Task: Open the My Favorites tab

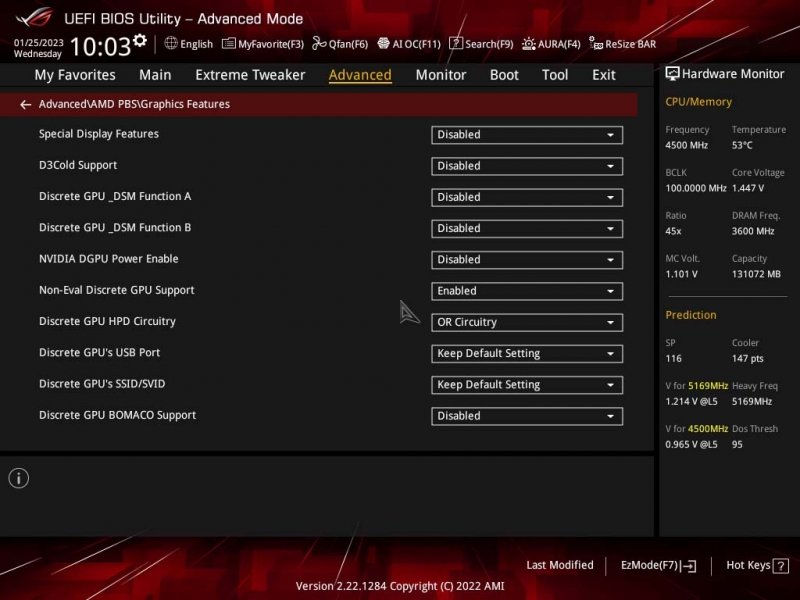Action: coord(75,75)
